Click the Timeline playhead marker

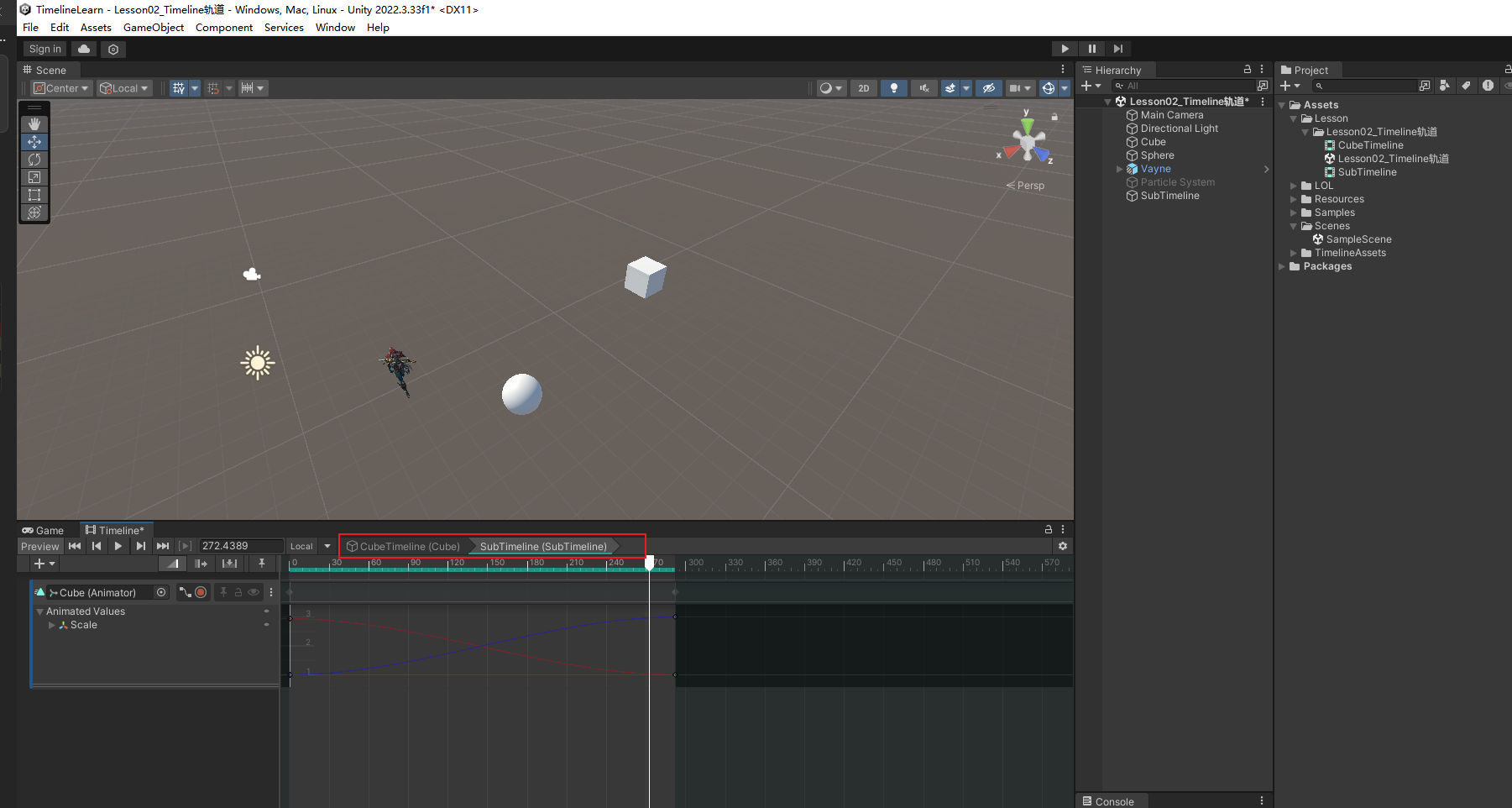pyautogui.click(x=649, y=563)
